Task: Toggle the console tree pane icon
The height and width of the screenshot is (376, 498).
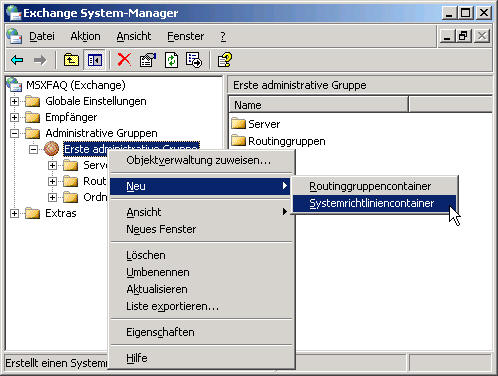Action: point(95,60)
